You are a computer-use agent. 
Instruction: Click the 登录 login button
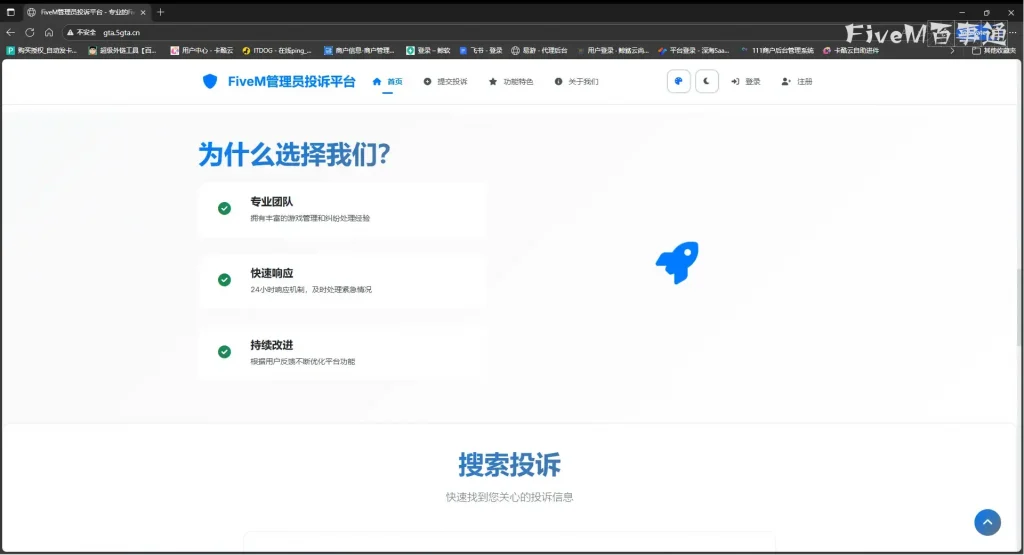click(746, 82)
